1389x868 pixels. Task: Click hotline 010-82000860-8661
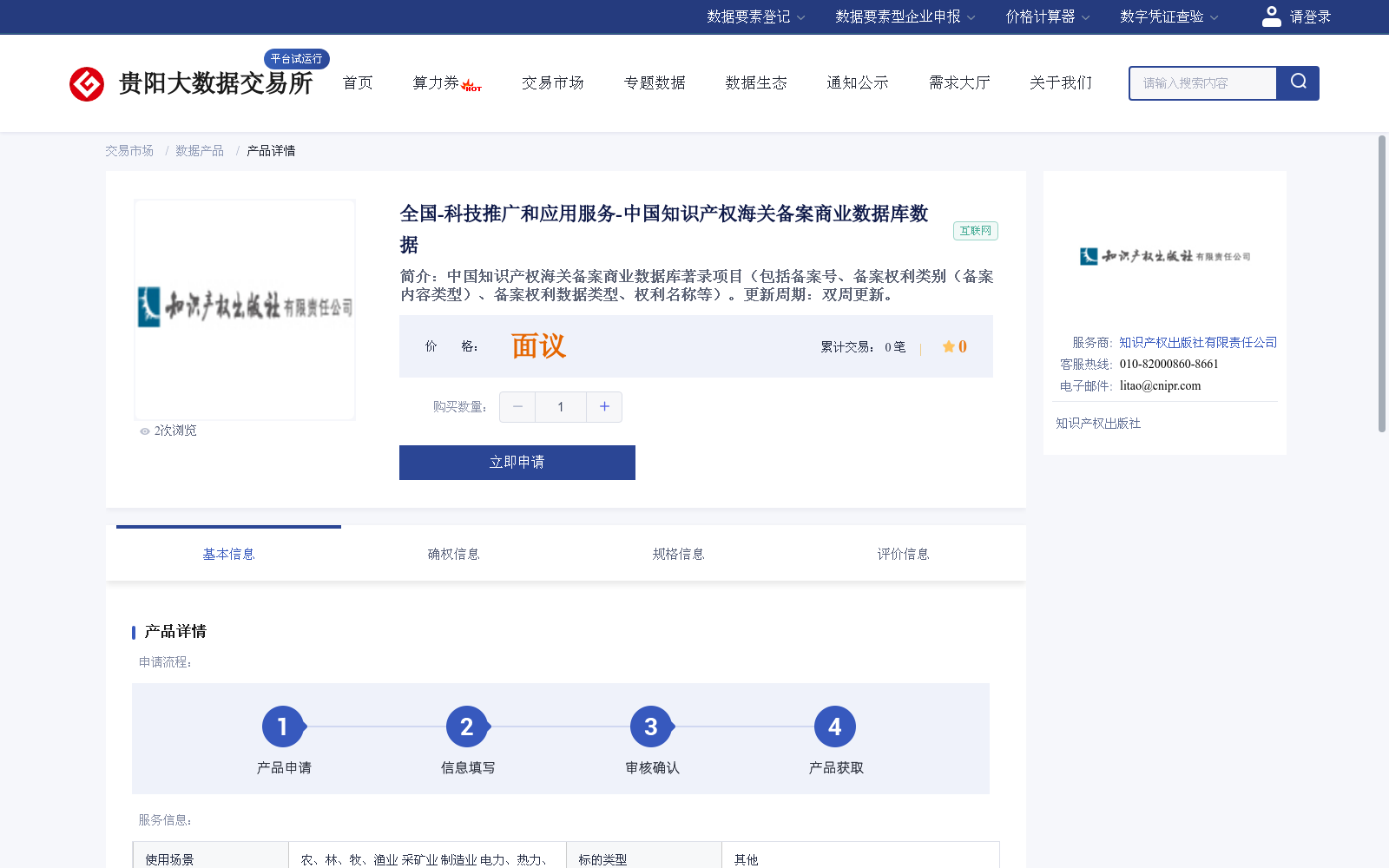tap(1168, 365)
